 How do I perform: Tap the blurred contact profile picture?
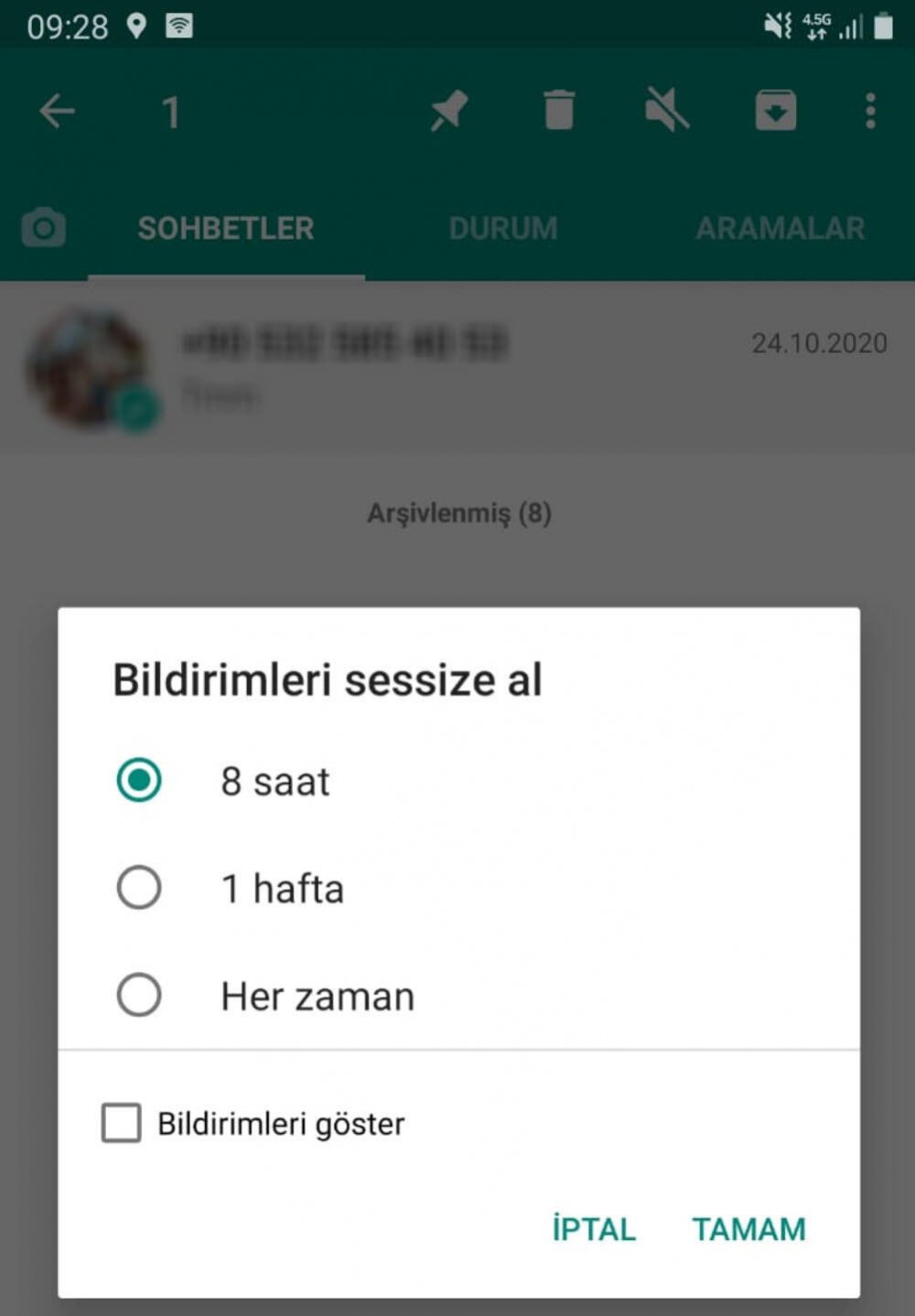89,369
